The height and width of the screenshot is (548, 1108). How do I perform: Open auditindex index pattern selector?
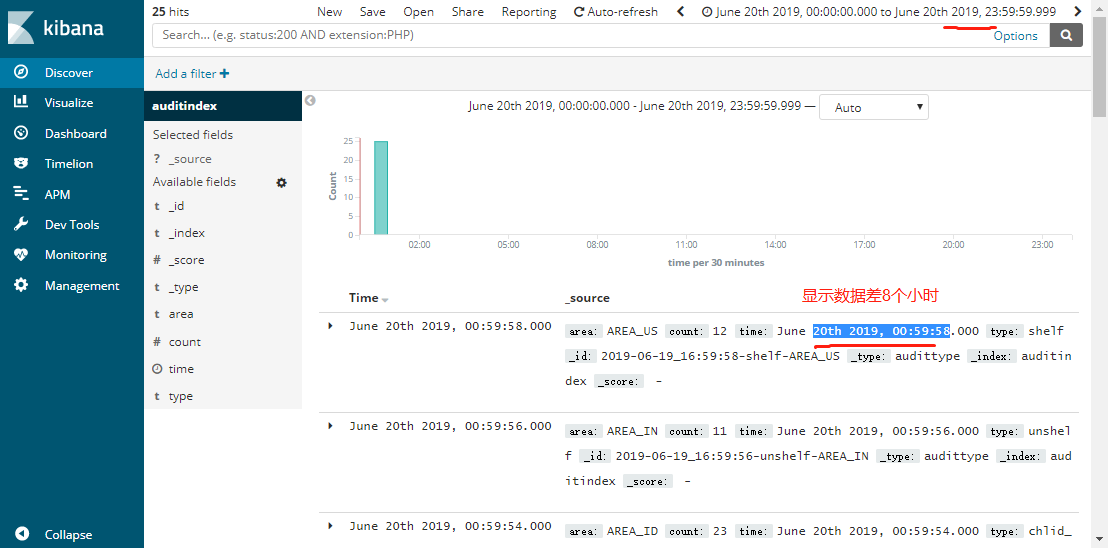pyautogui.click(x=223, y=106)
